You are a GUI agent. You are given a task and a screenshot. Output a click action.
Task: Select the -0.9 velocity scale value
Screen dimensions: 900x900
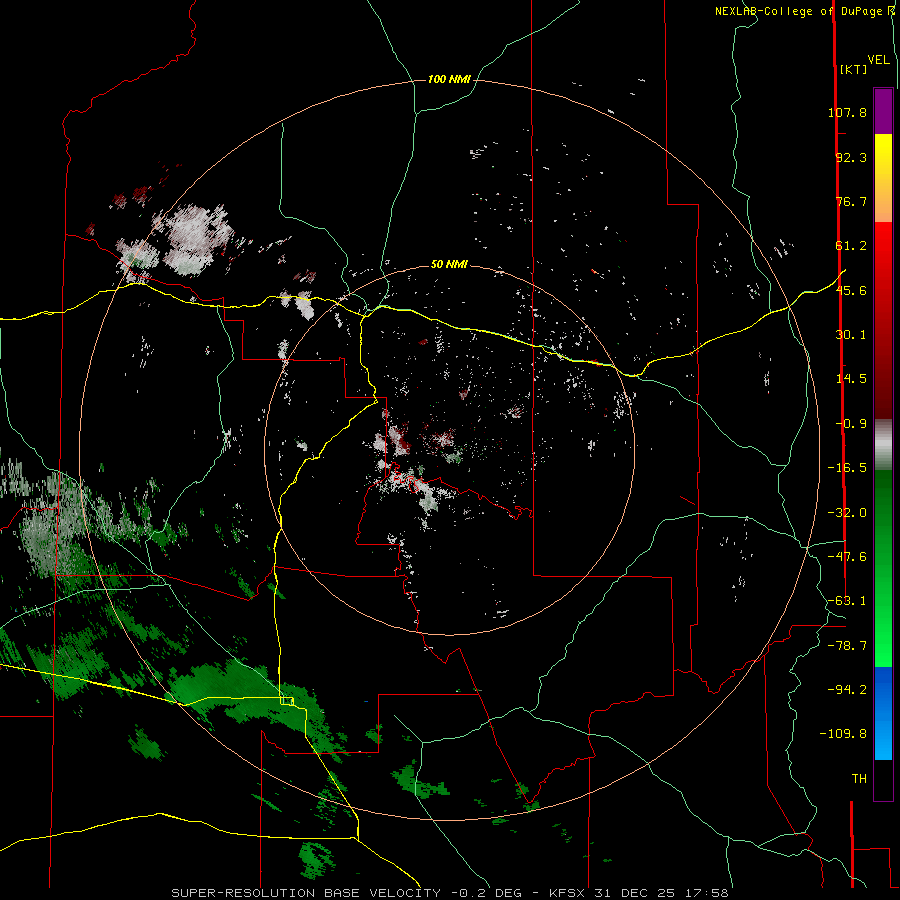pos(851,424)
